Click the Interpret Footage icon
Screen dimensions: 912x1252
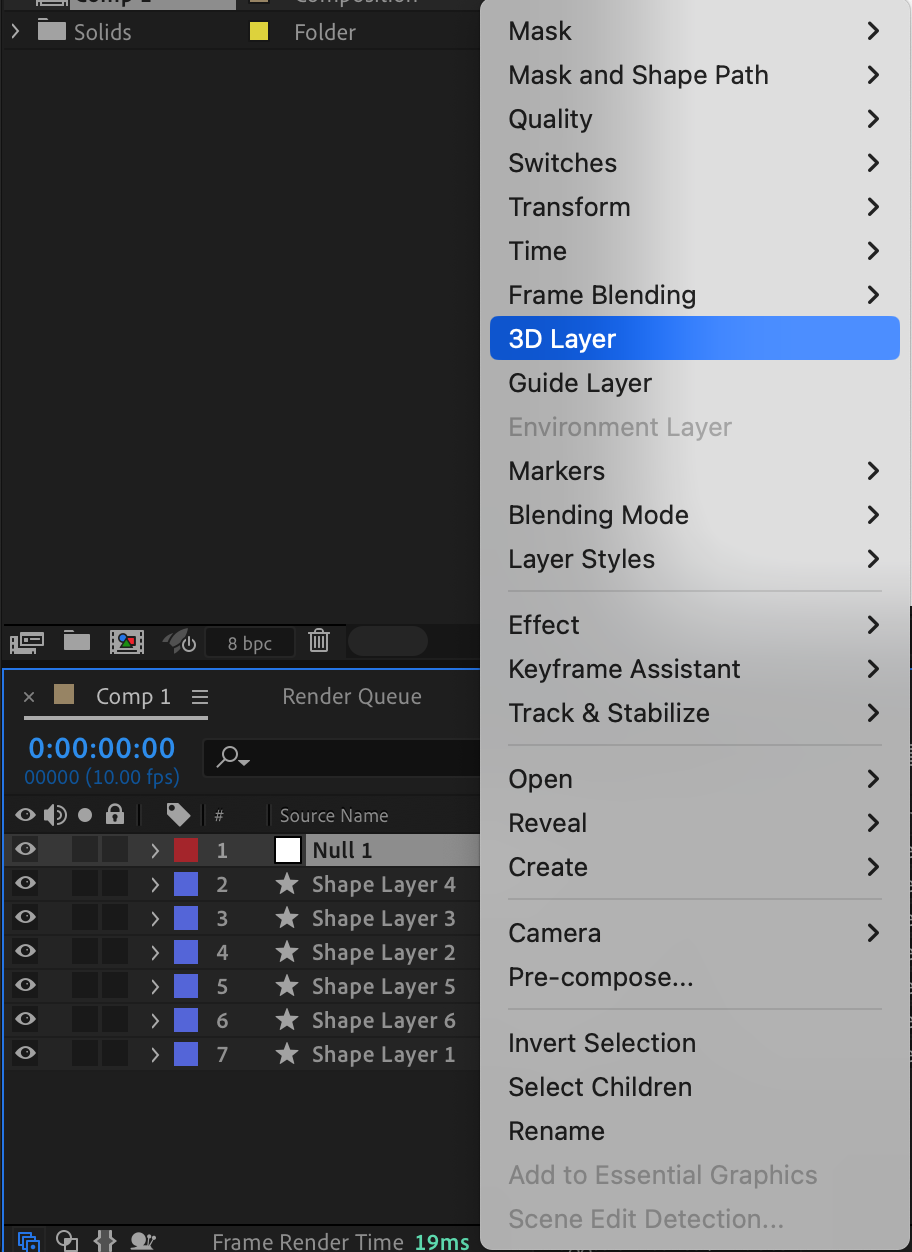27,642
